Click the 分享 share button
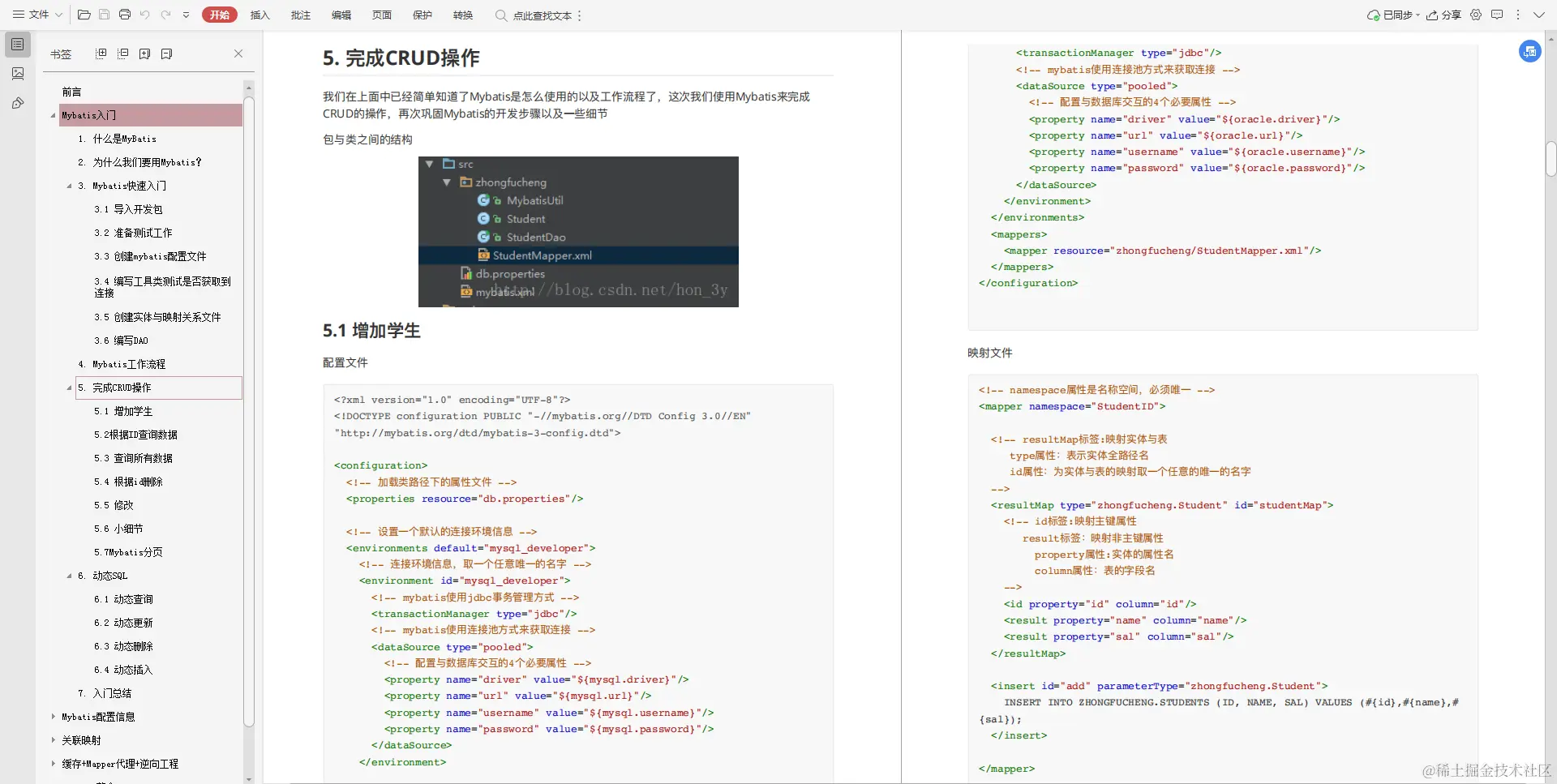The height and width of the screenshot is (784, 1557). tap(1444, 15)
